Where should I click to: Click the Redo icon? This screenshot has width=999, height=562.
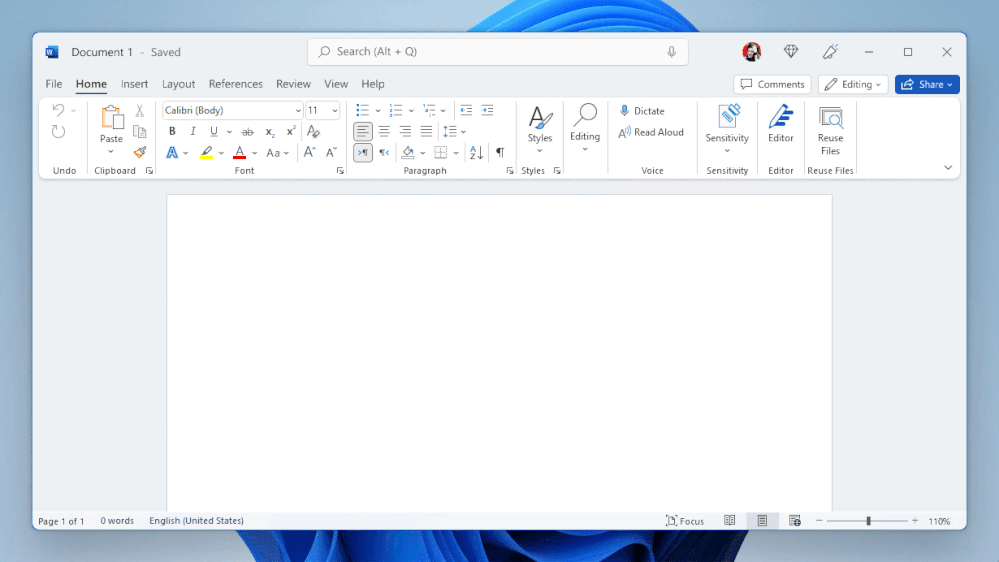58,131
